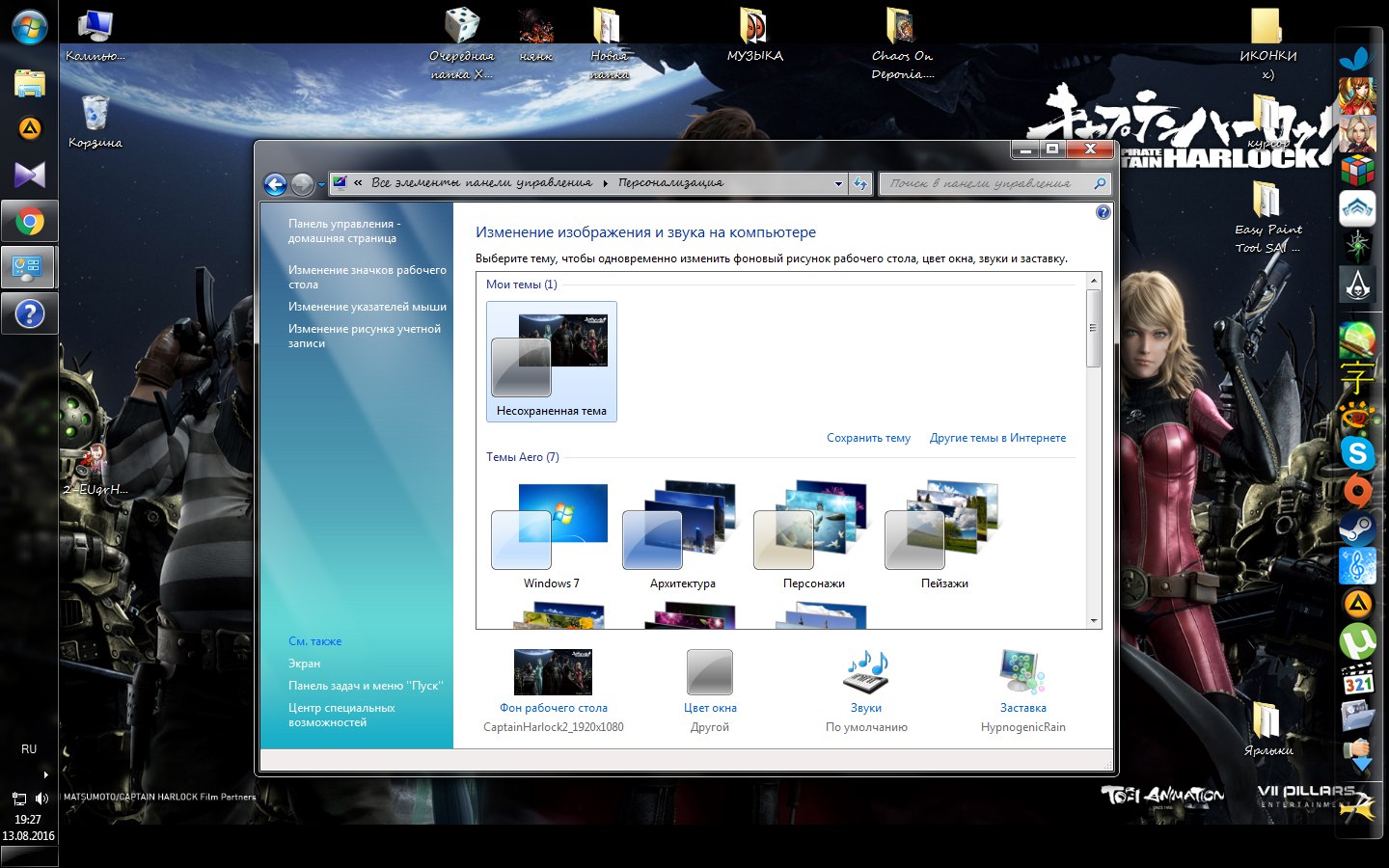Launch Steam from the right dock

[x=1358, y=529]
